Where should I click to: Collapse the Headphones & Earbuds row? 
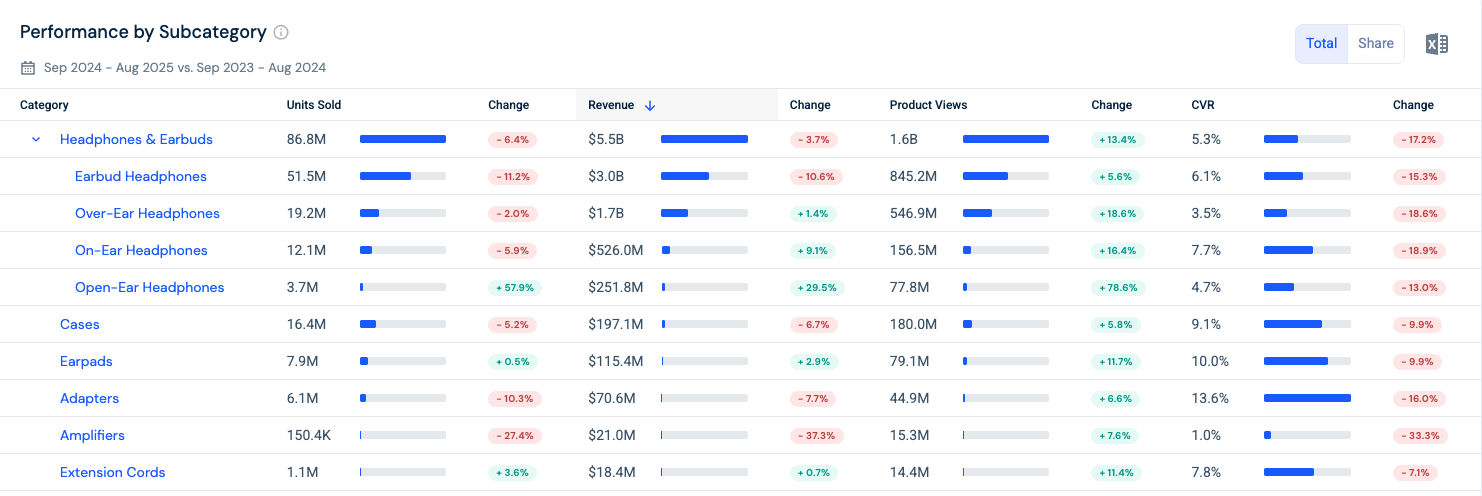[36, 140]
